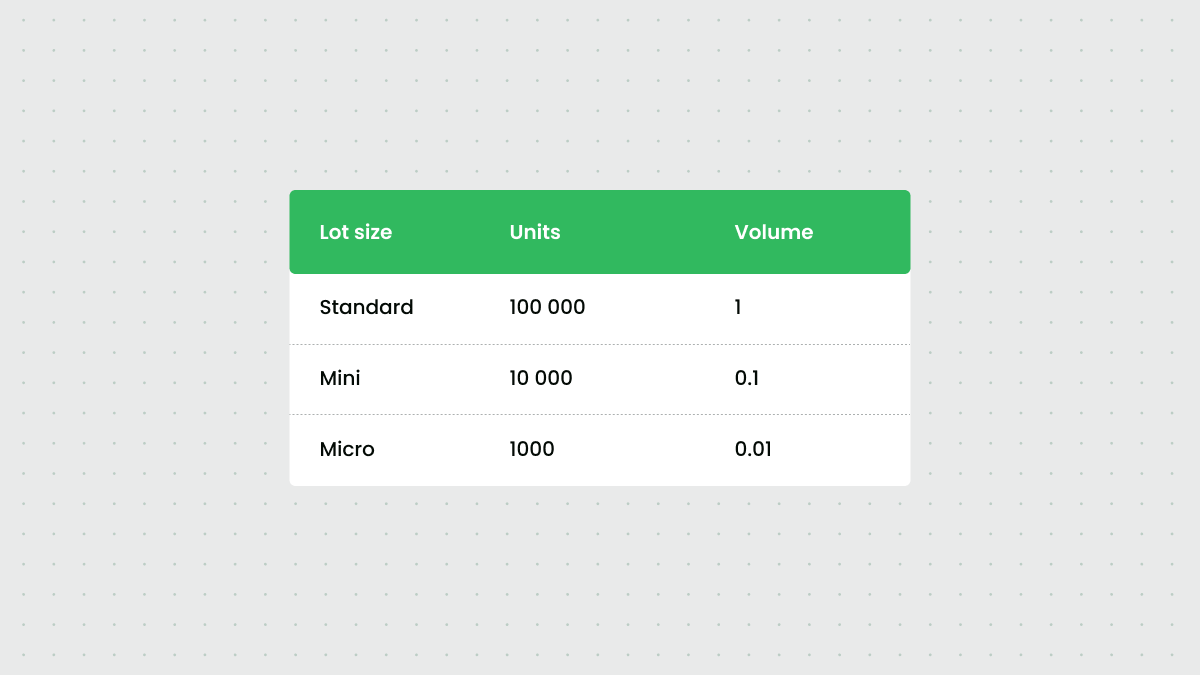Select the "Standard" lot size cell
This screenshot has width=1200, height=675.
pyautogui.click(x=366, y=307)
